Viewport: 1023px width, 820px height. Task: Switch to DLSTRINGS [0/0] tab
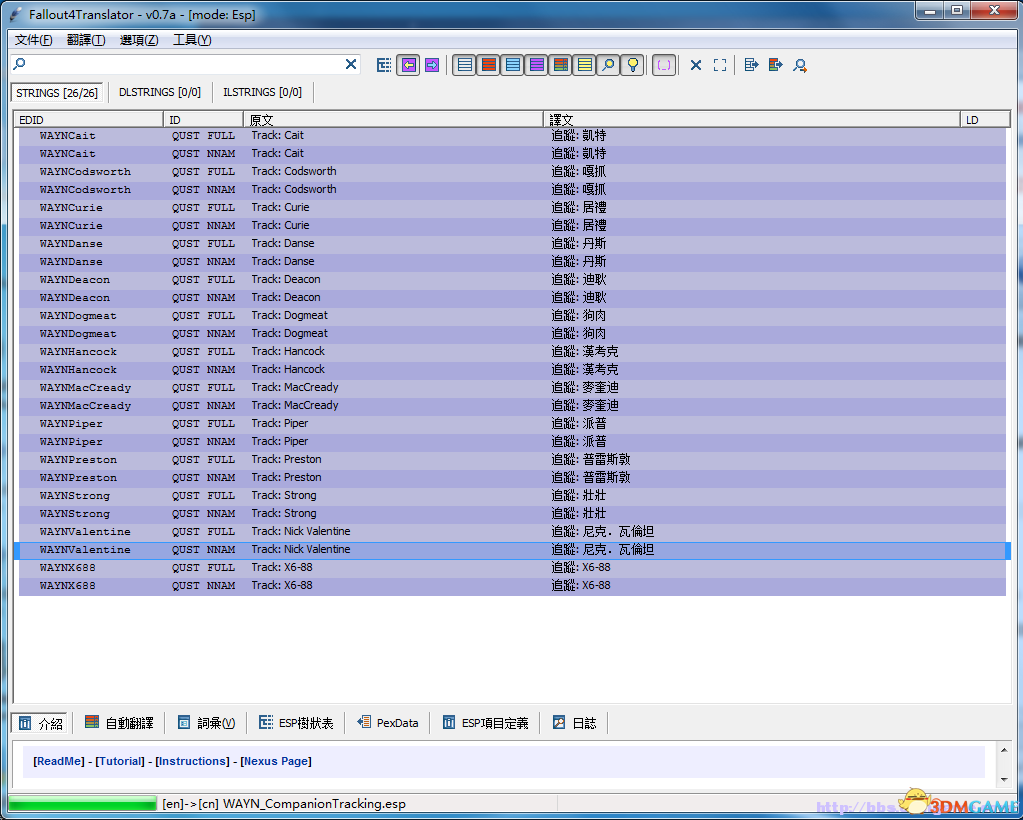click(160, 93)
